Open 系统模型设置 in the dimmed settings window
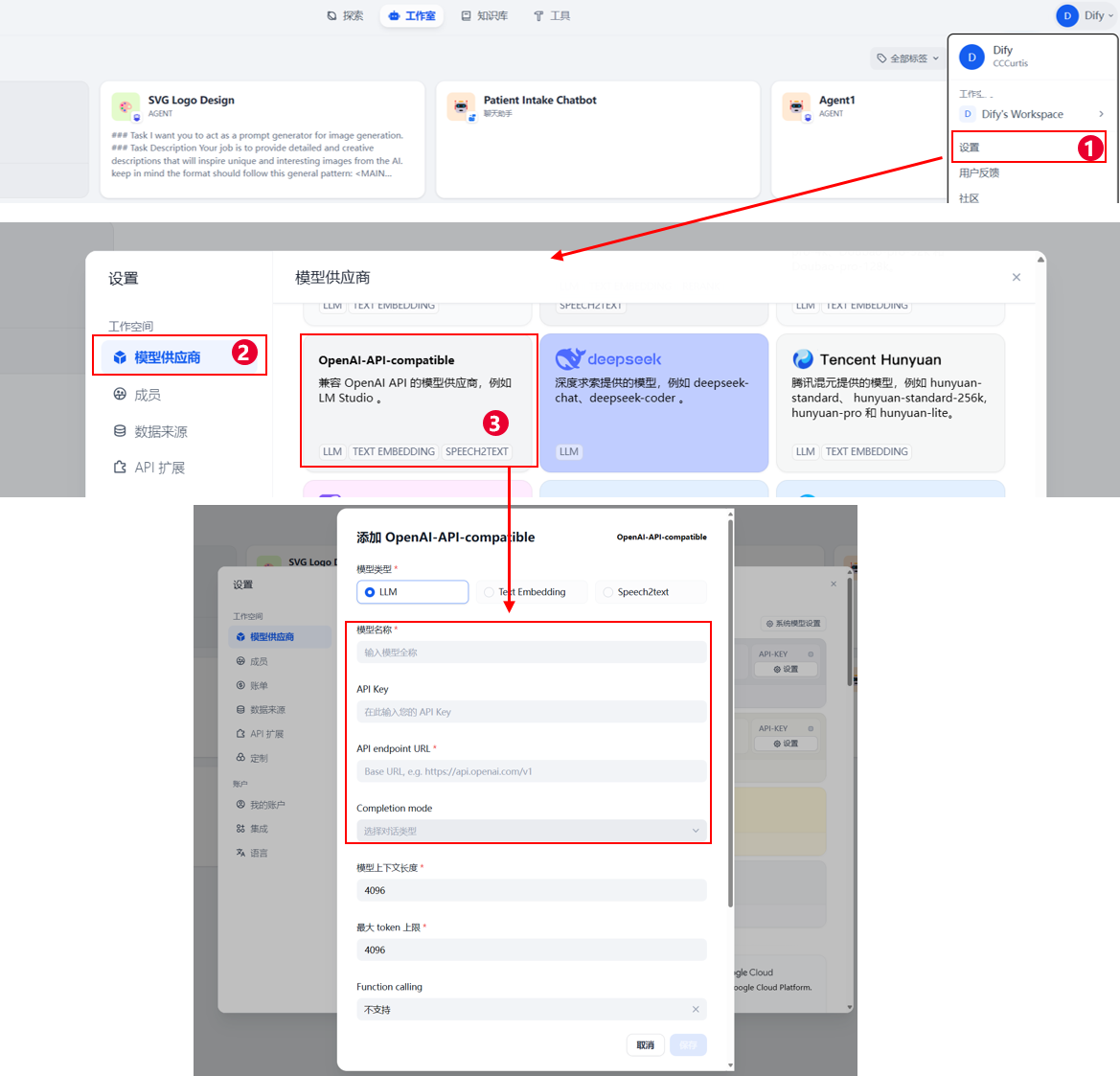The width and height of the screenshot is (1120, 1076). (793, 624)
